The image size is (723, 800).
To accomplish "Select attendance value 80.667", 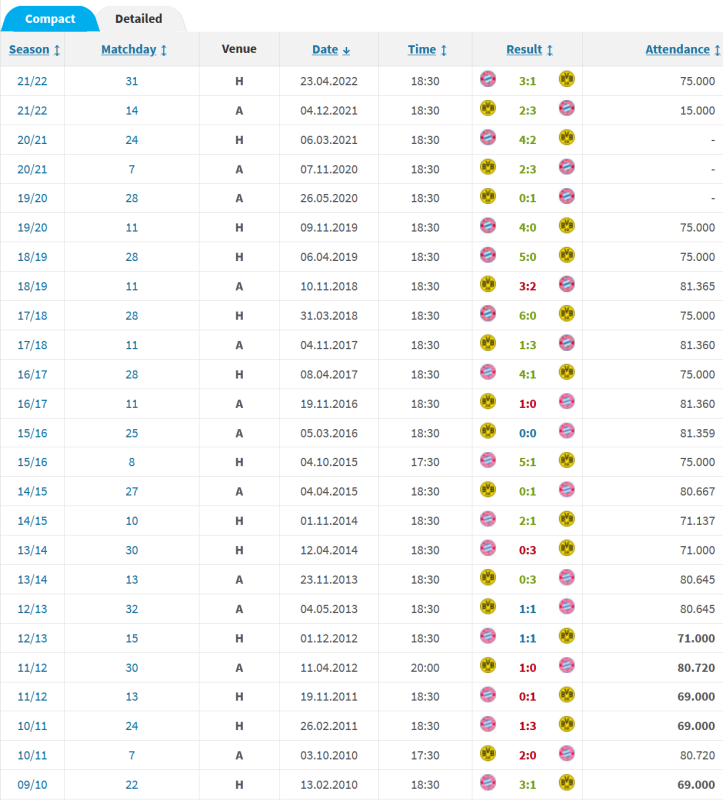I will point(697,491).
